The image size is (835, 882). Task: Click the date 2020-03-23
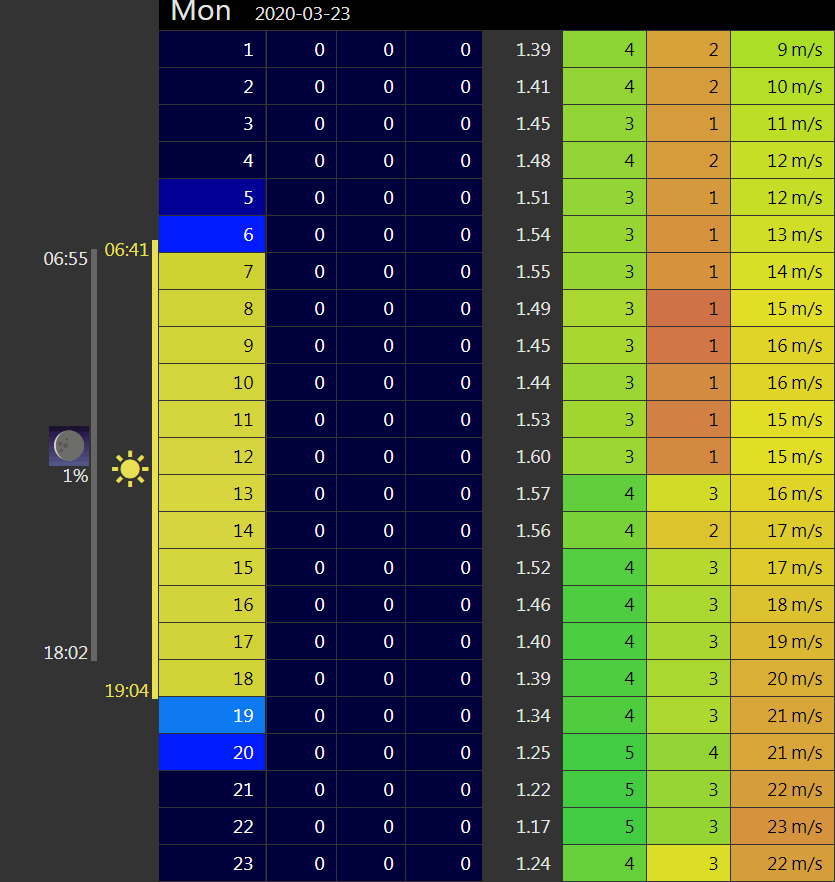point(302,14)
